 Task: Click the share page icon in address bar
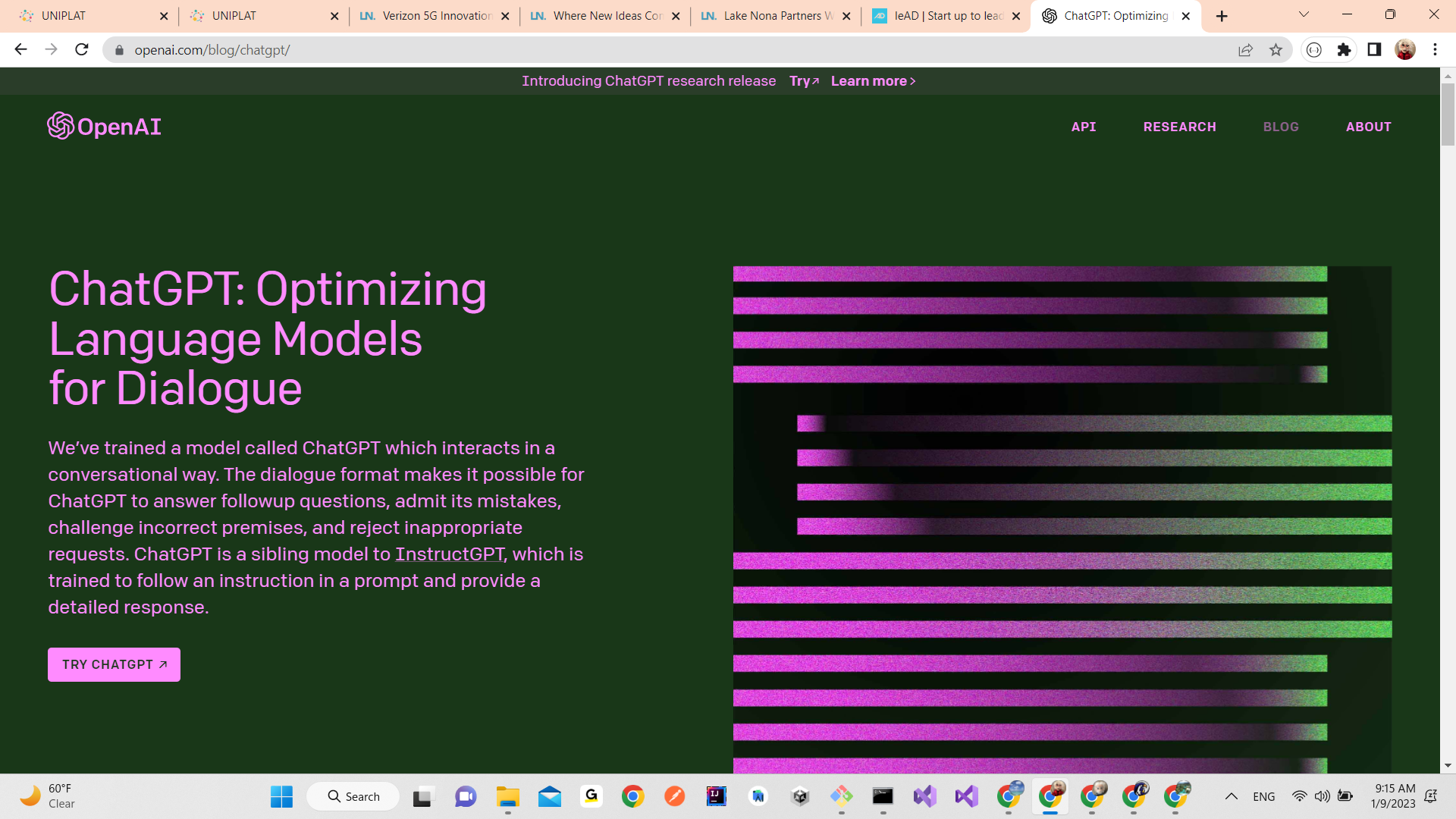click(1245, 50)
